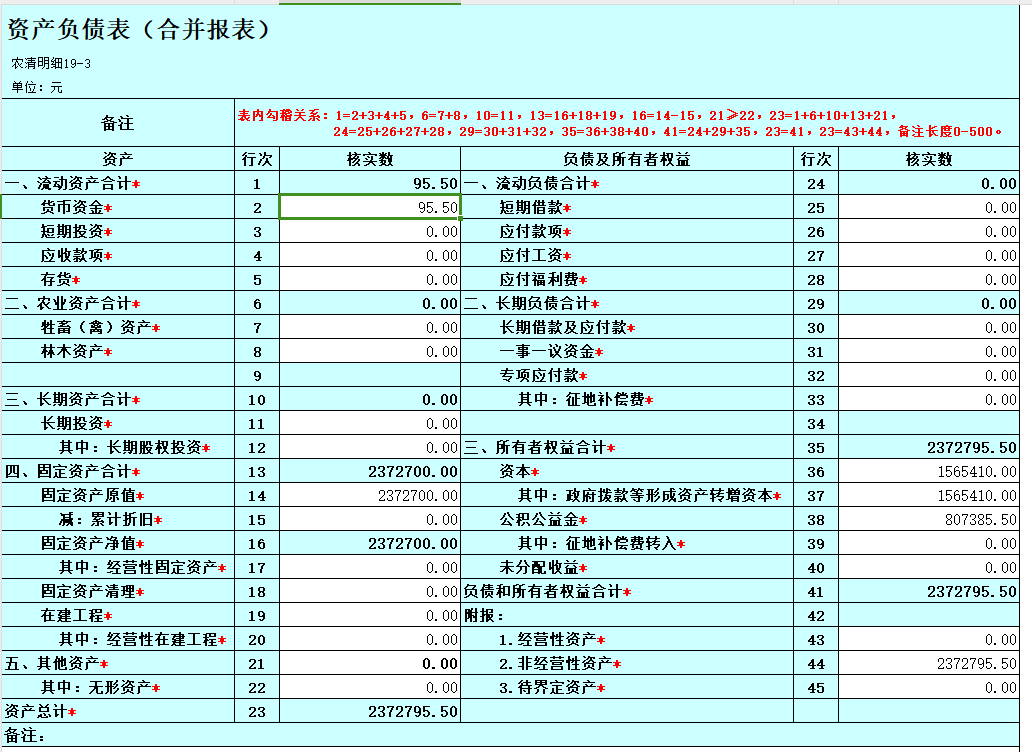
Task: Click the right 核实数 column header
Action: click(x=929, y=159)
